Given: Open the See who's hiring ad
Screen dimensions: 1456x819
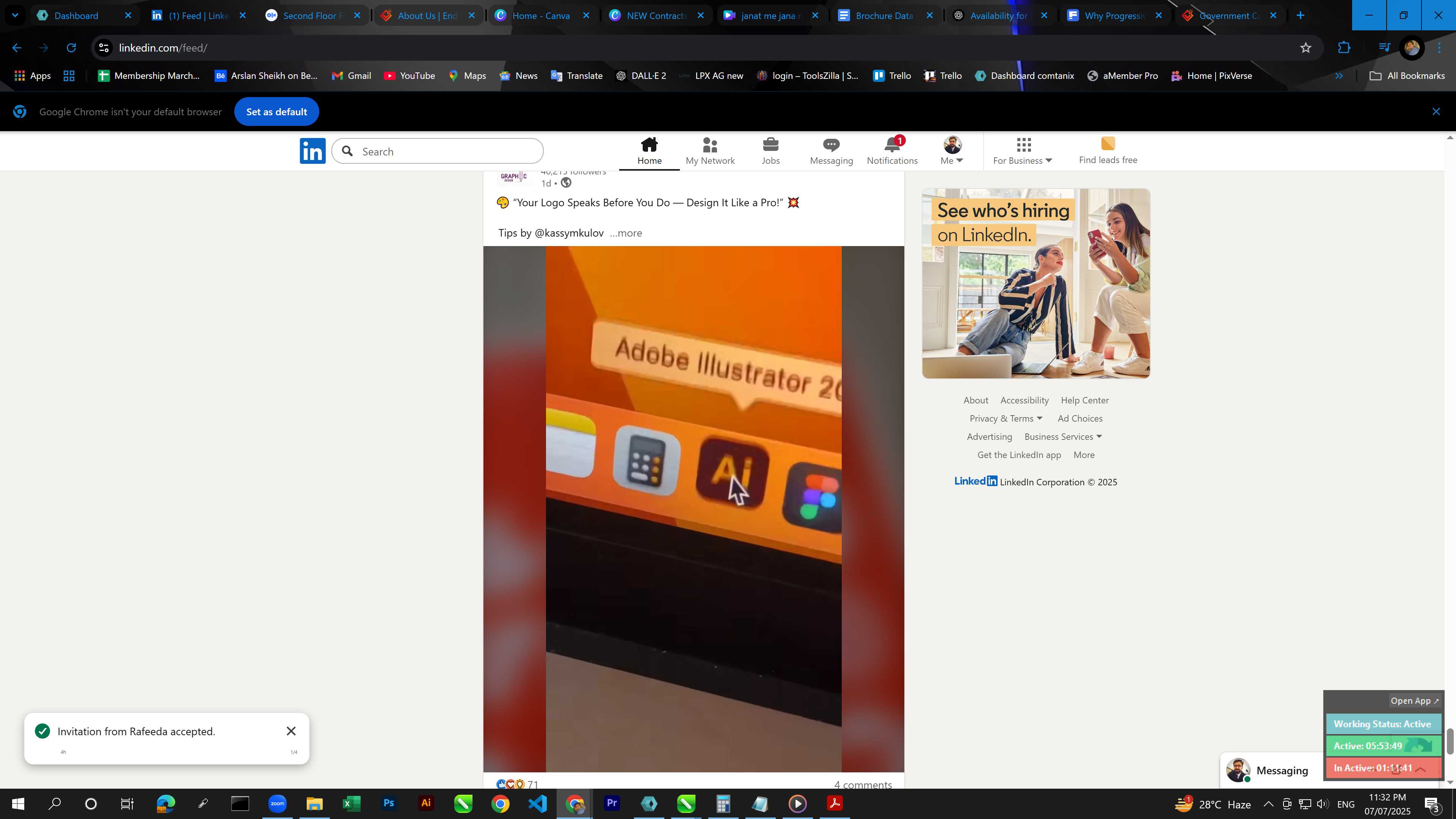Looking at the screenshot, I should pyautogui.click(x=1036, y=283).
